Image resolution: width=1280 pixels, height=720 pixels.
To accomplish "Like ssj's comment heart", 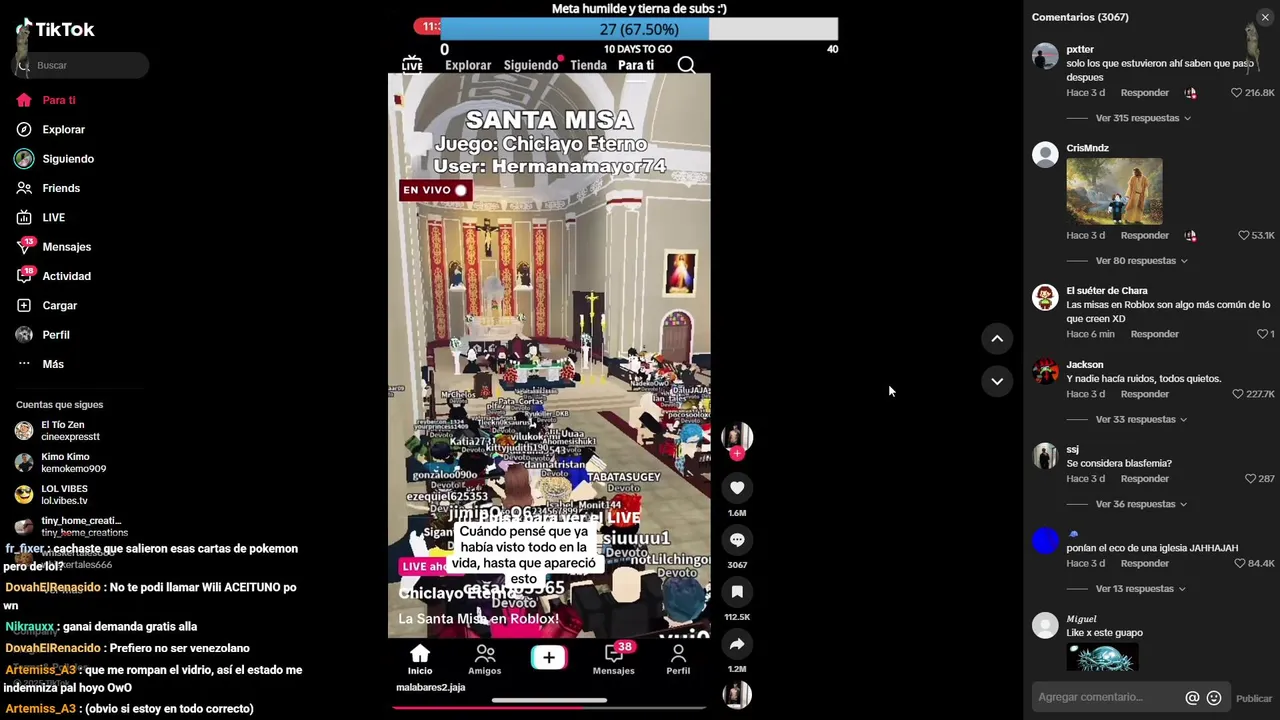I will (1250, 479).
